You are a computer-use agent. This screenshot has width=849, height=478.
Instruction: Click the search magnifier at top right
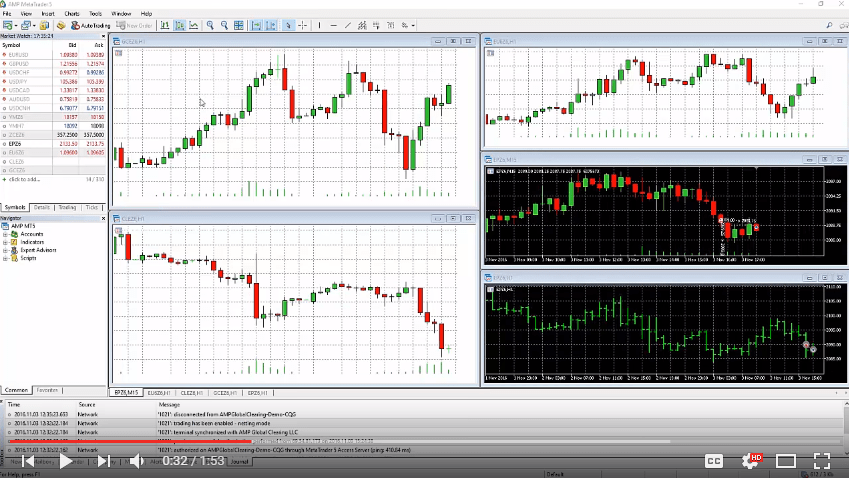[829, 25]
